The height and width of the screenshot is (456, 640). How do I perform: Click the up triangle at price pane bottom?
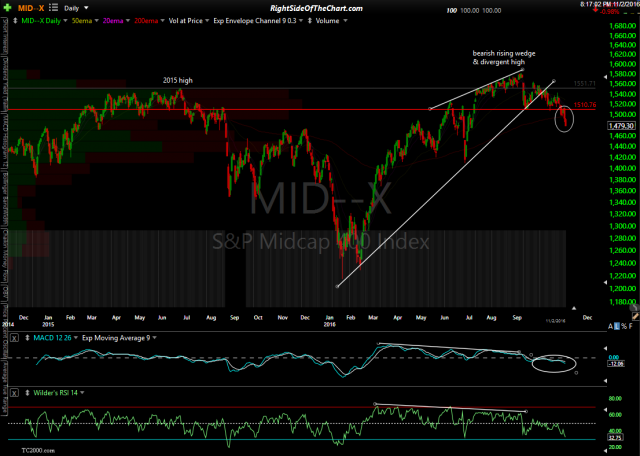point(574,308)
